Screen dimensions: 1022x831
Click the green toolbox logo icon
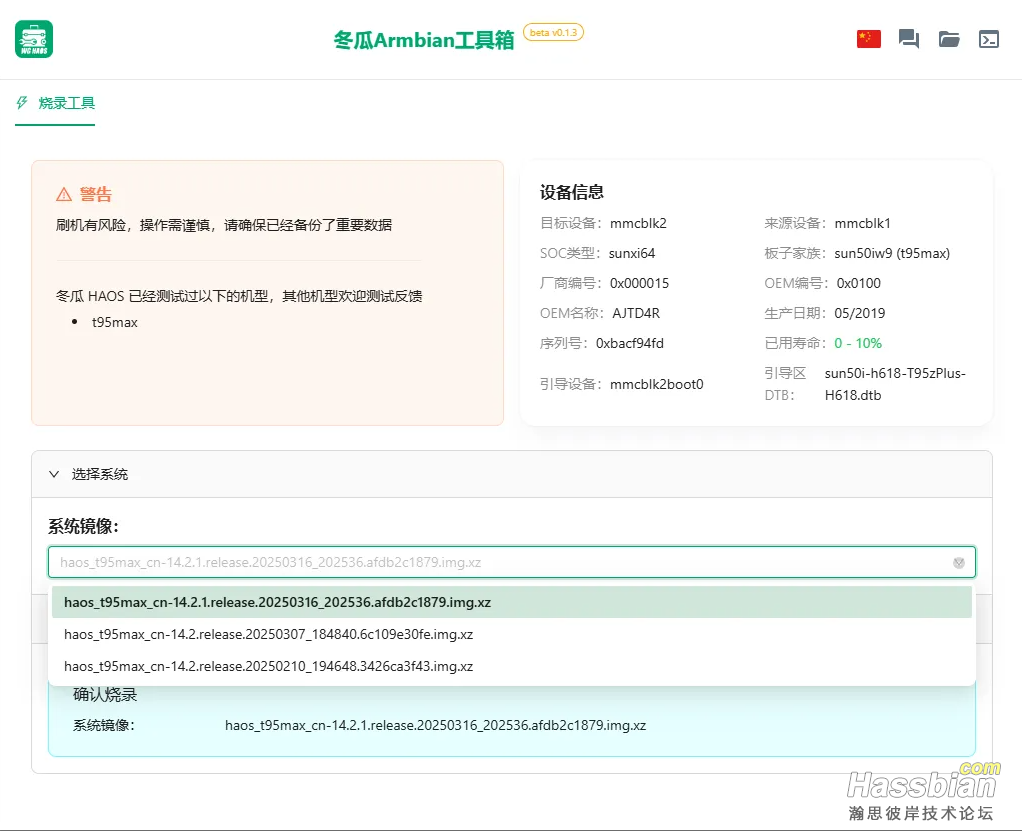pos(34,39)
